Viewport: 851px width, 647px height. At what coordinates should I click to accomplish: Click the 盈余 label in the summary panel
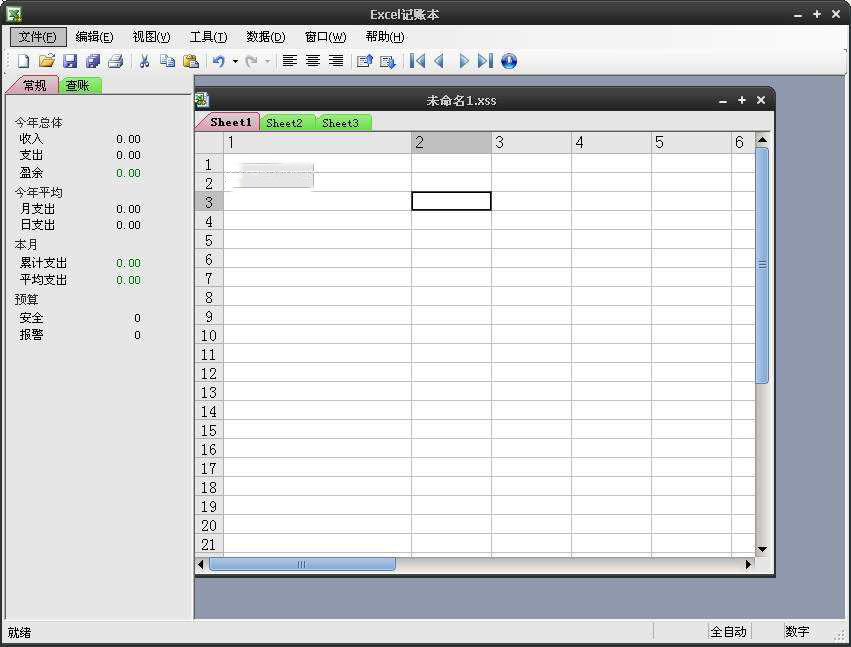[31, 173]
